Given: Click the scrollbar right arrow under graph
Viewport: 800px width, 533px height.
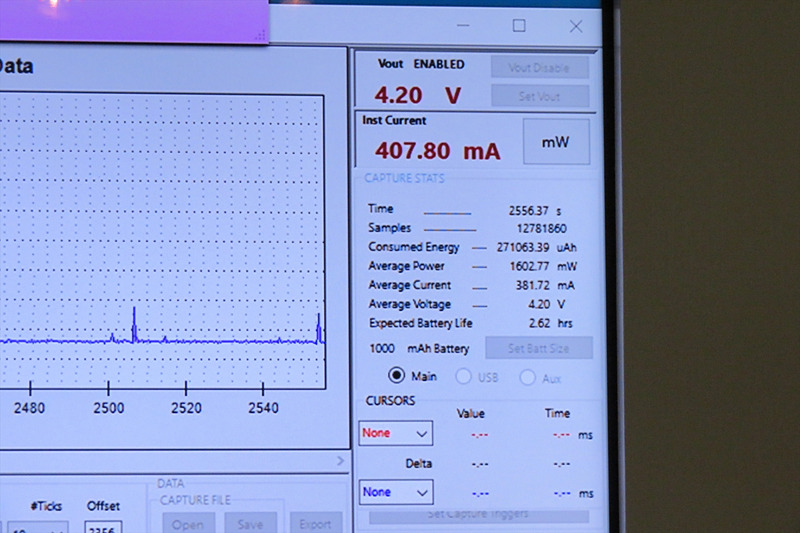Looking at the screenshot, I should (x=341, y=461).
